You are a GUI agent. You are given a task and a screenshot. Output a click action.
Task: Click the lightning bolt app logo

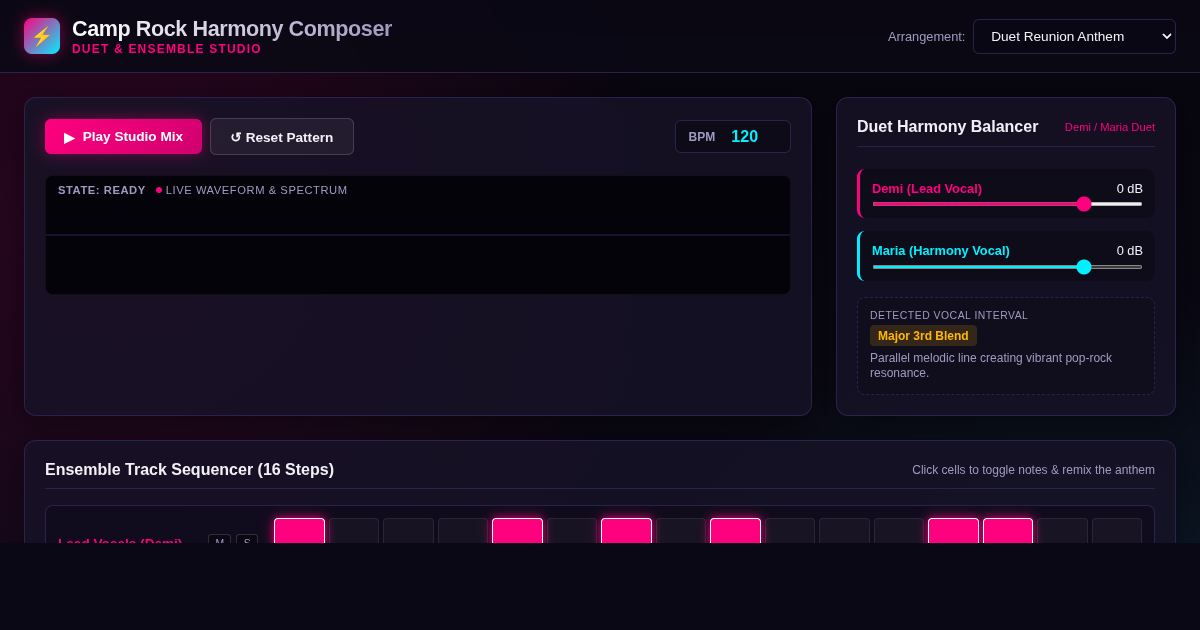(x=42, y=36)
